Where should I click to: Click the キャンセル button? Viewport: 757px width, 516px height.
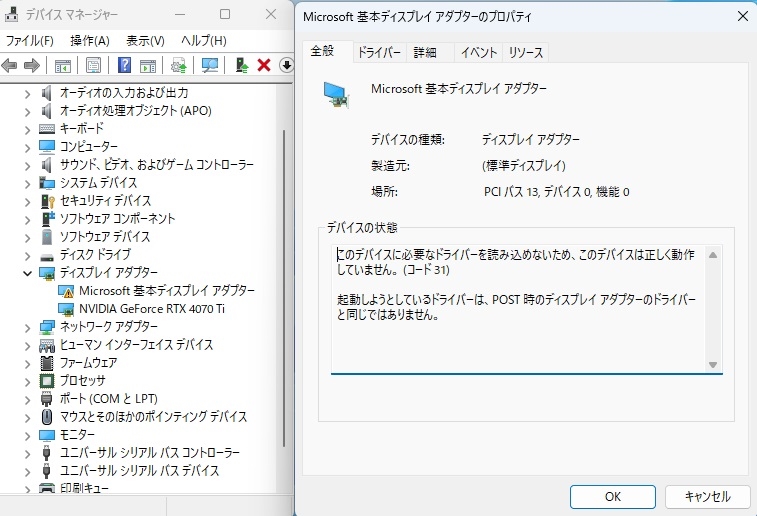pos(707,497)
